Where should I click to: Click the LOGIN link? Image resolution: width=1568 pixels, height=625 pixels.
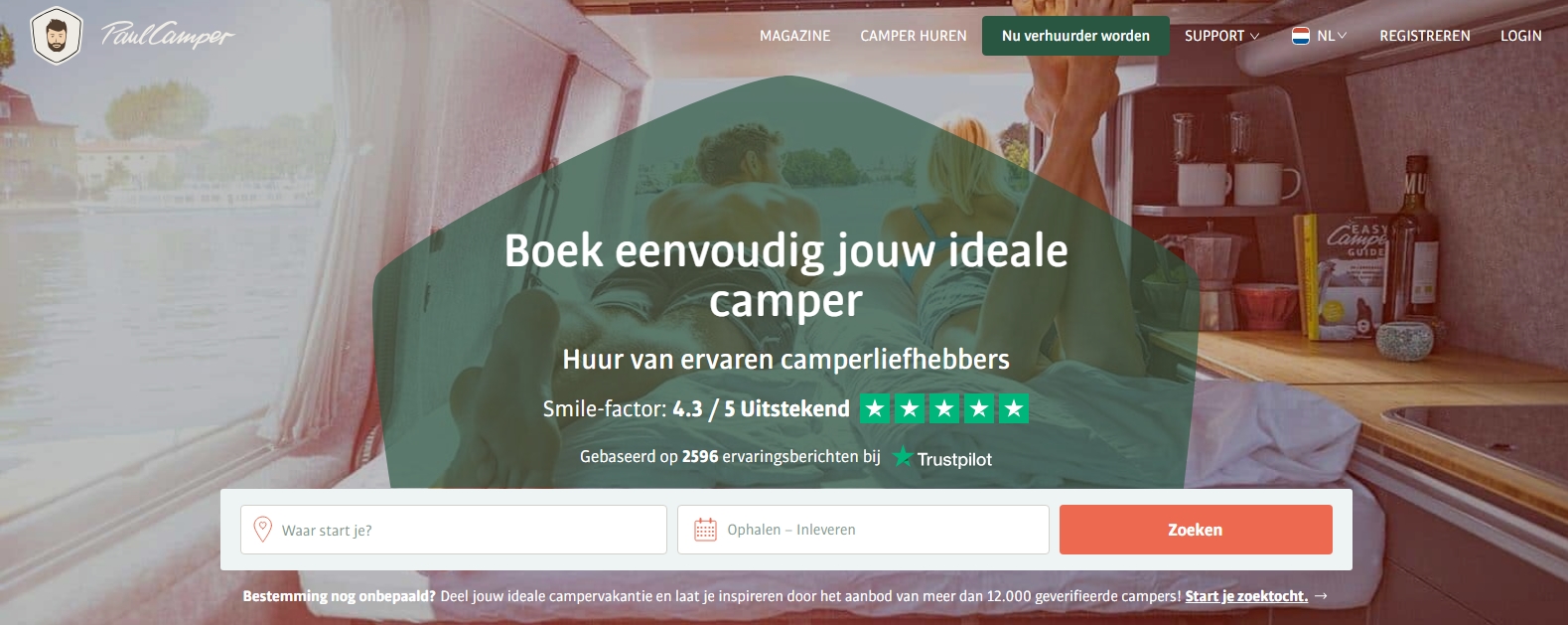pyautogui.click(x=1520, y=36)
